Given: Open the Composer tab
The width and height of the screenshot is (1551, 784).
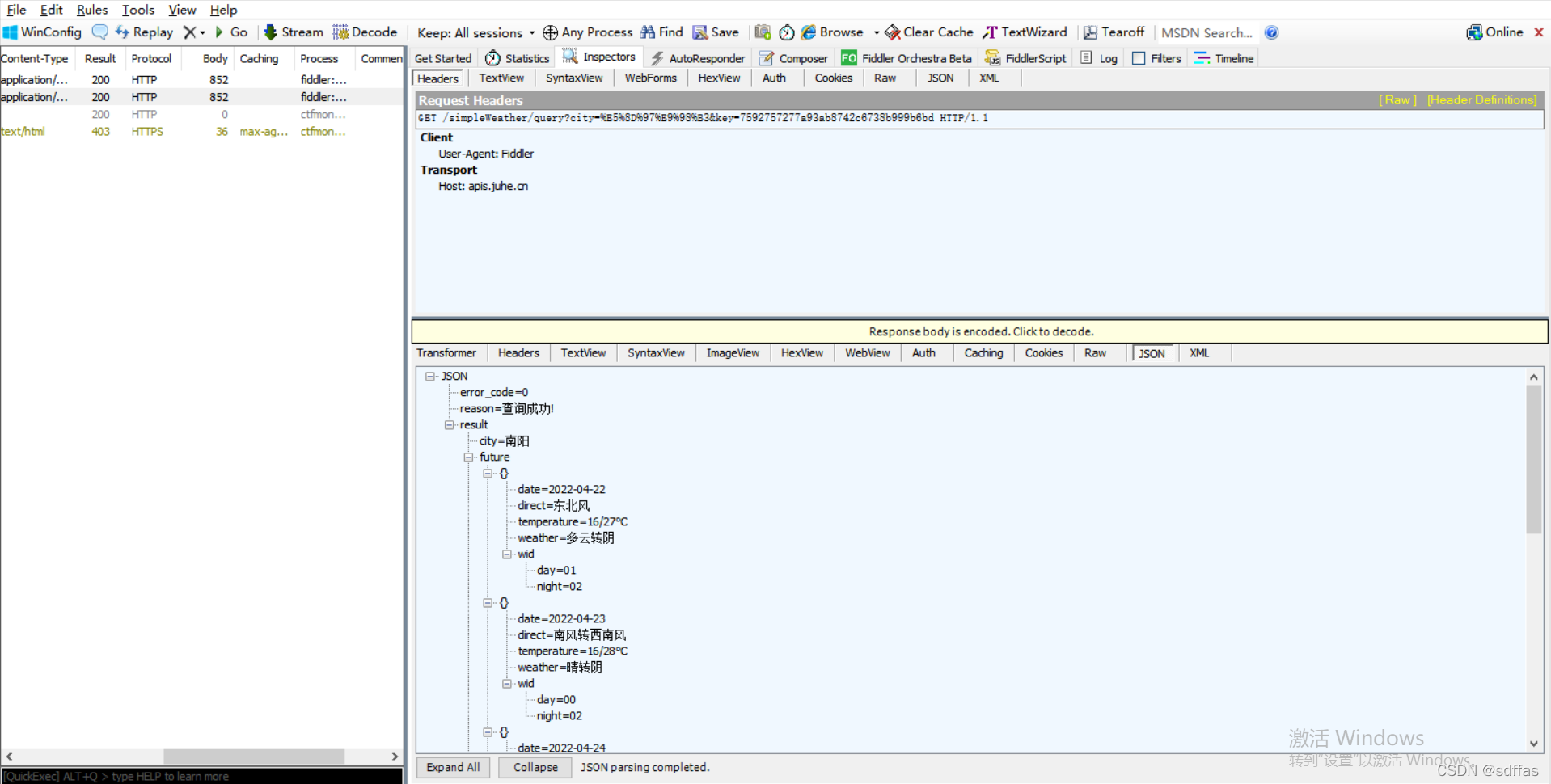Looking at the screenshot, I should [x=793, y=58].
